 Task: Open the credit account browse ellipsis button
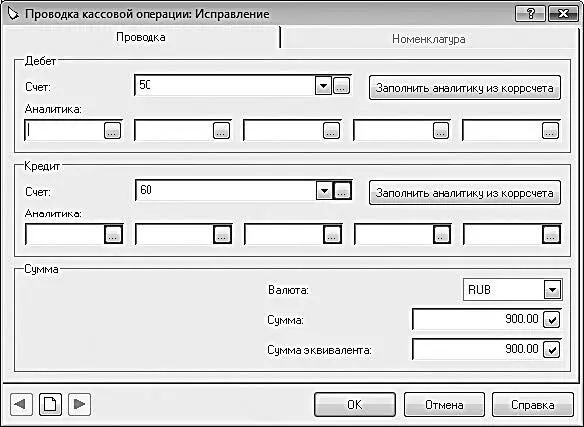342,192
